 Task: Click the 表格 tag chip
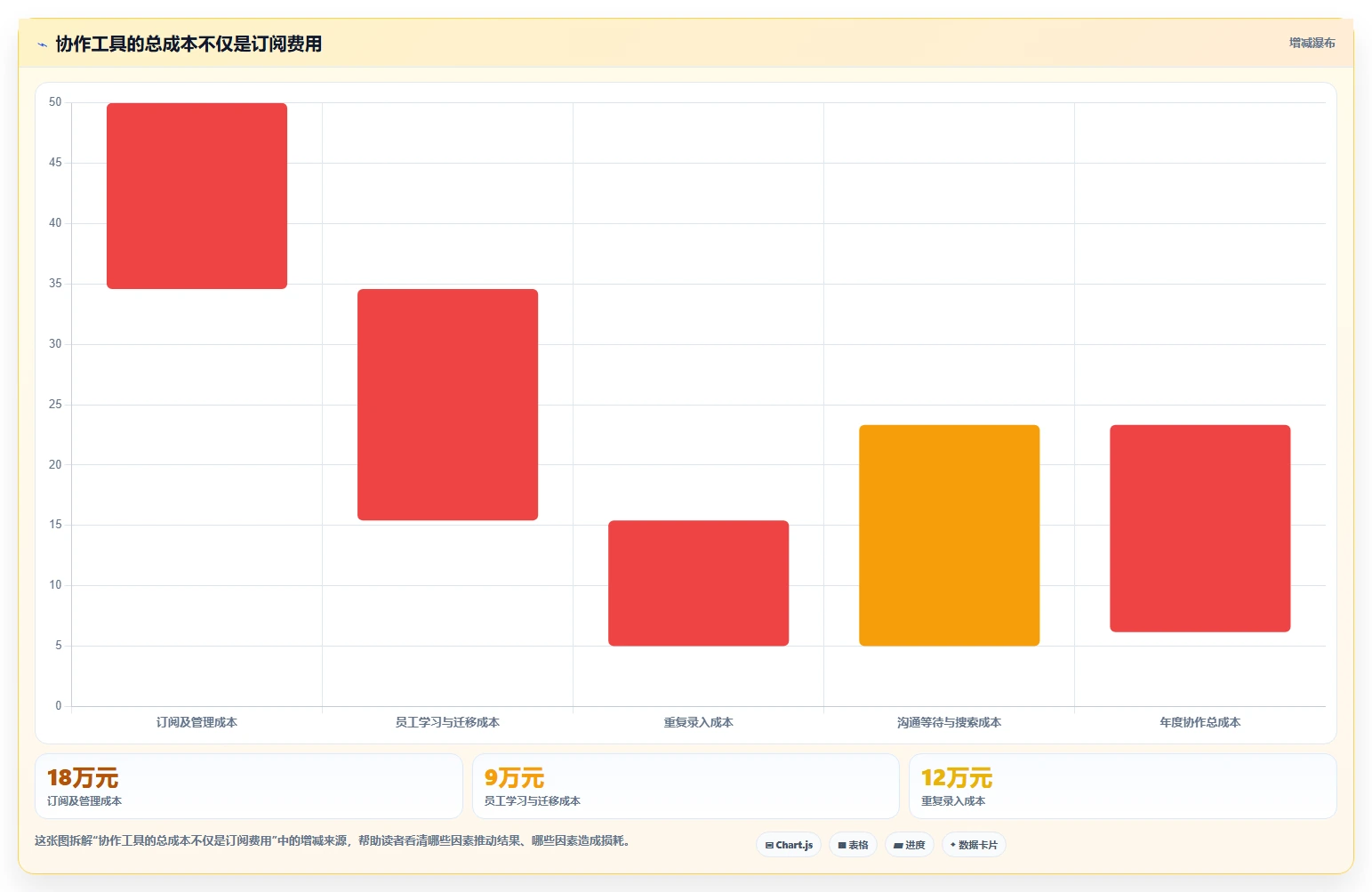[x=853, y=845]
